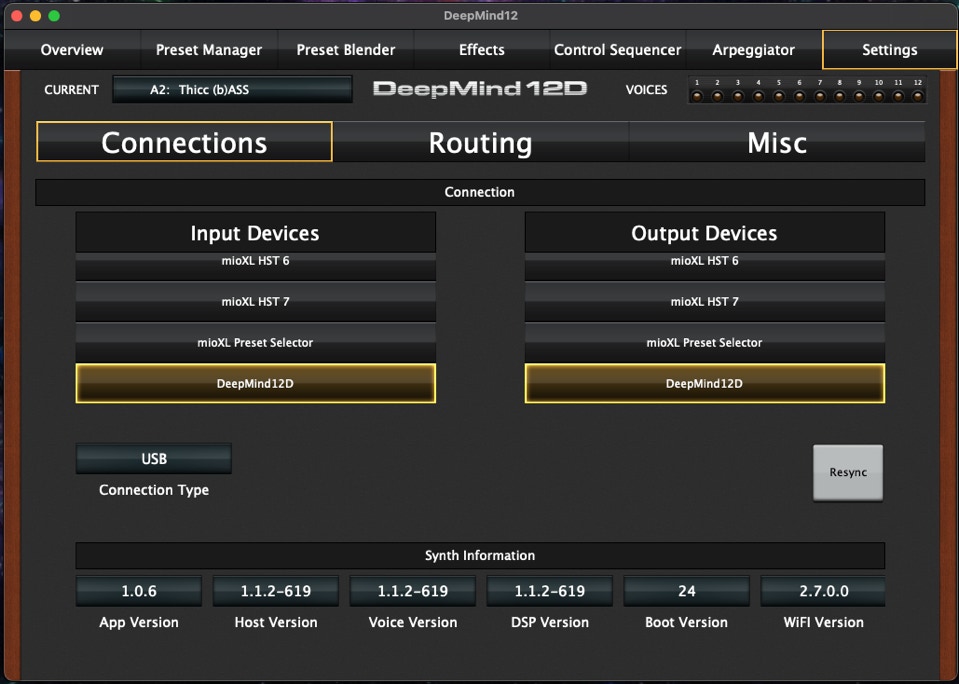Click the Host Version value 1.1.2-619
959x684 pixels.
[x=276, y=591]
